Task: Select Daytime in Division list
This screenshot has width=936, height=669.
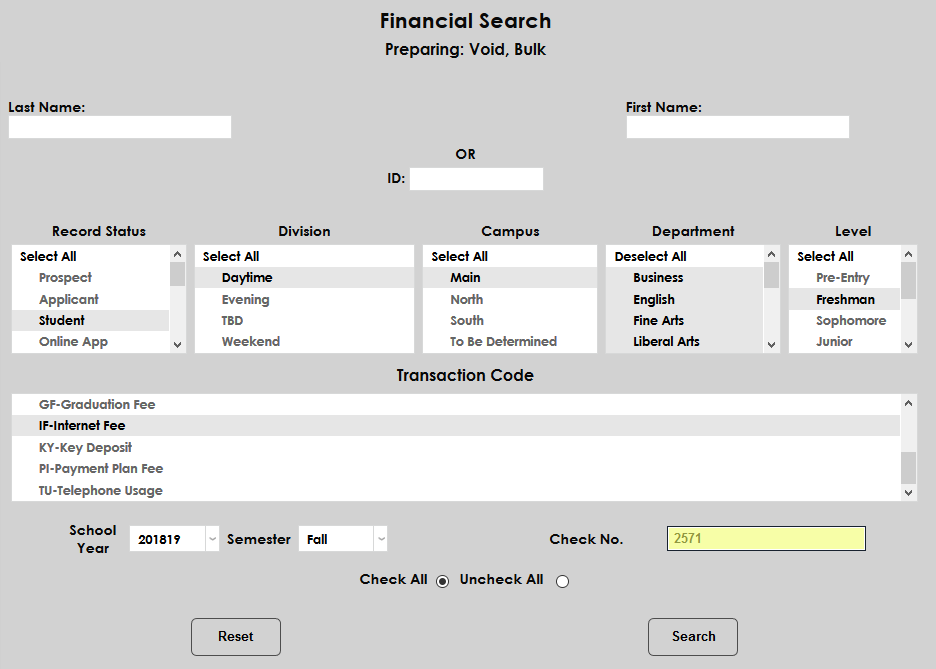Action: tap(304, 278)
